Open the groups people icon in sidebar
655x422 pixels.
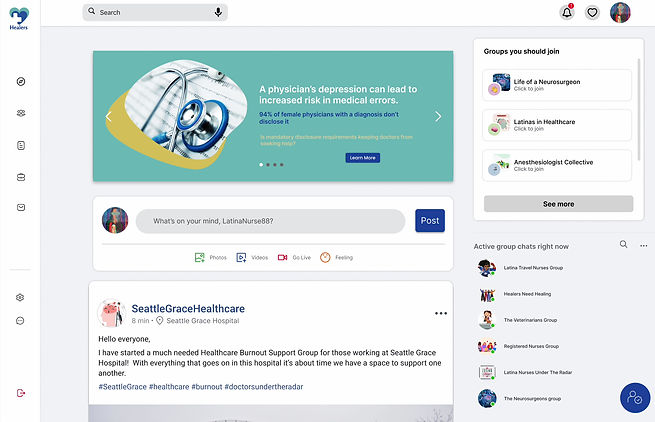pos(21,113)
